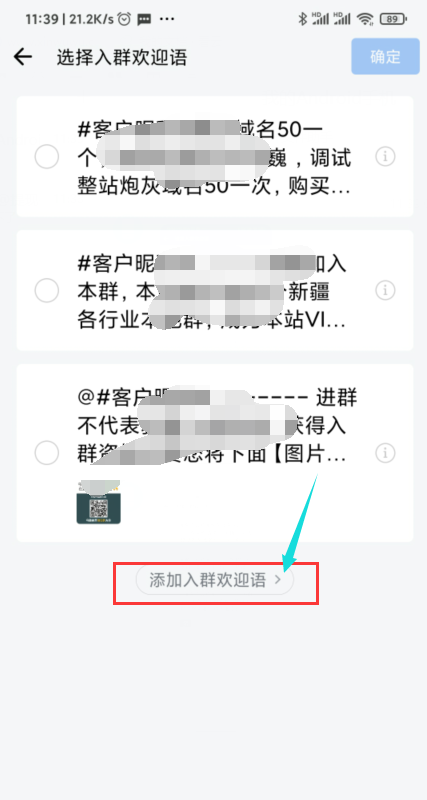
Task: Select the third welcome message radio button
Action: pyautogui.click(x=46, y=452)
